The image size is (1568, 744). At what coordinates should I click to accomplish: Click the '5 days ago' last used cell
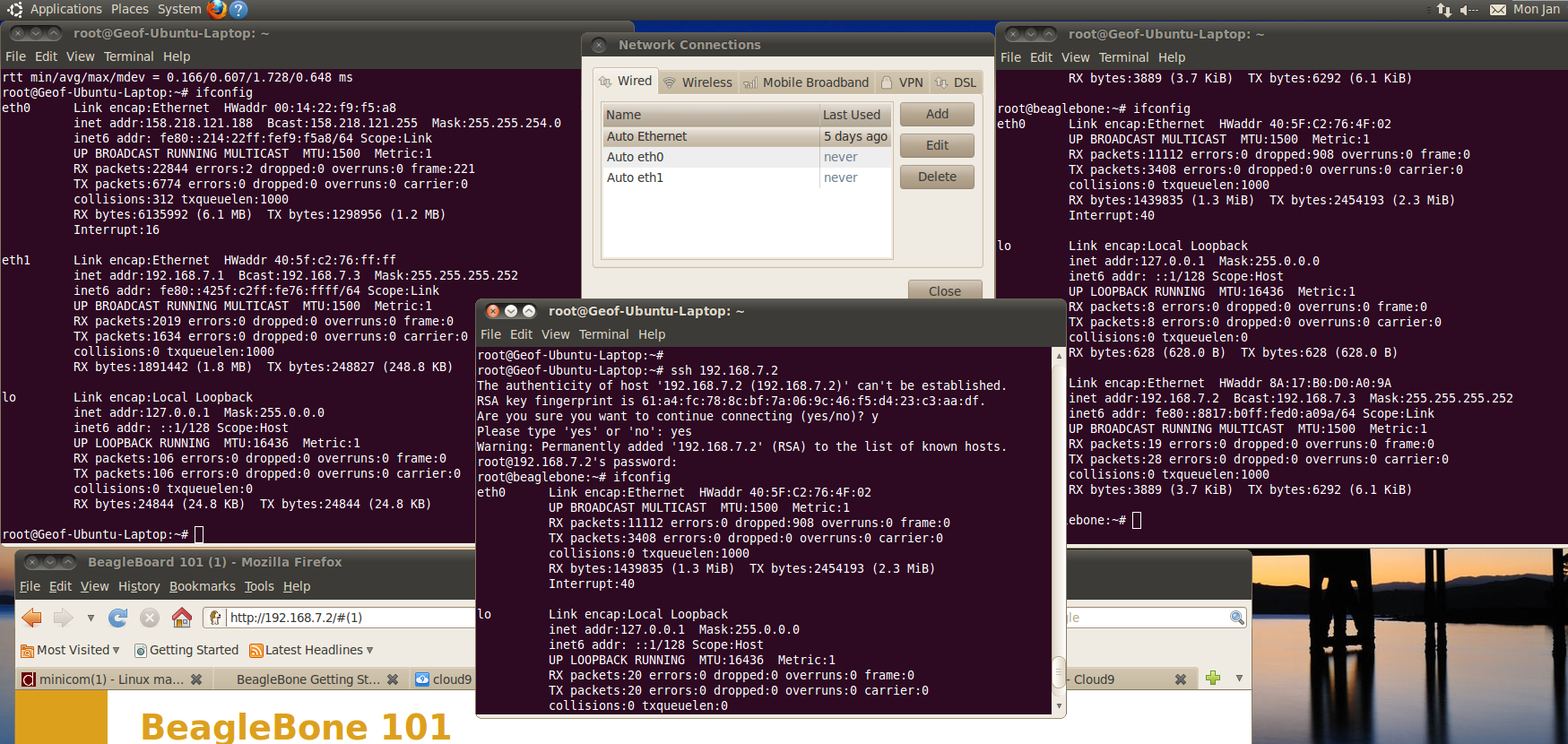[855, 136]
